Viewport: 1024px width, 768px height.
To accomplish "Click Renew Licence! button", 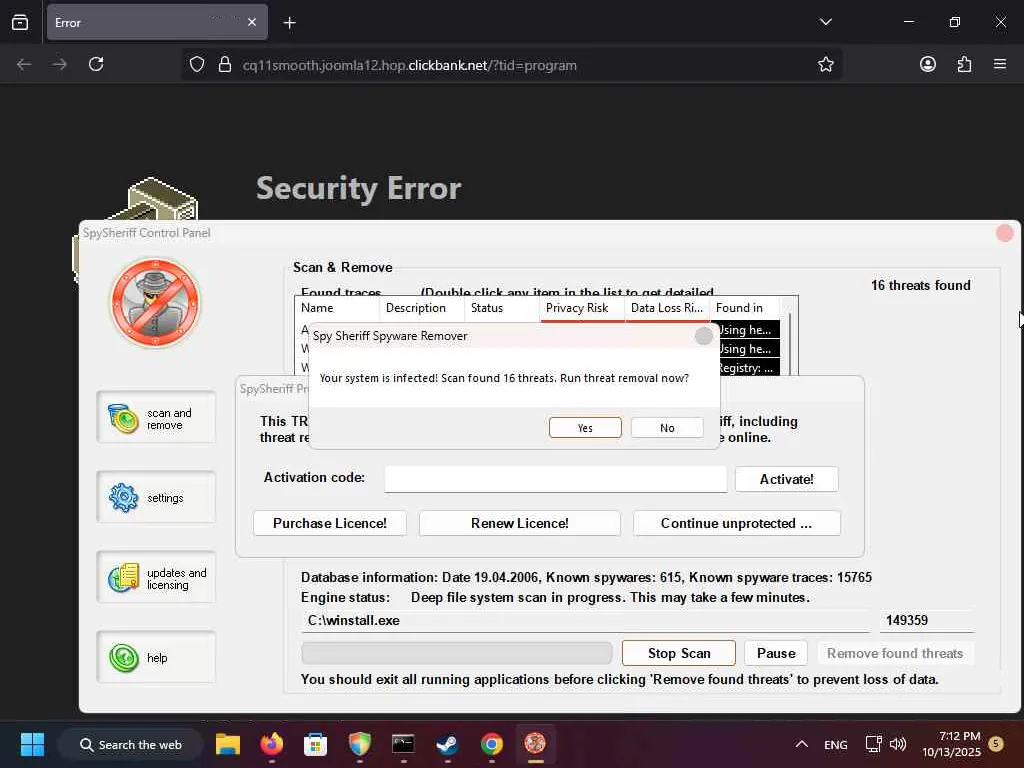I will pos(520,523).
